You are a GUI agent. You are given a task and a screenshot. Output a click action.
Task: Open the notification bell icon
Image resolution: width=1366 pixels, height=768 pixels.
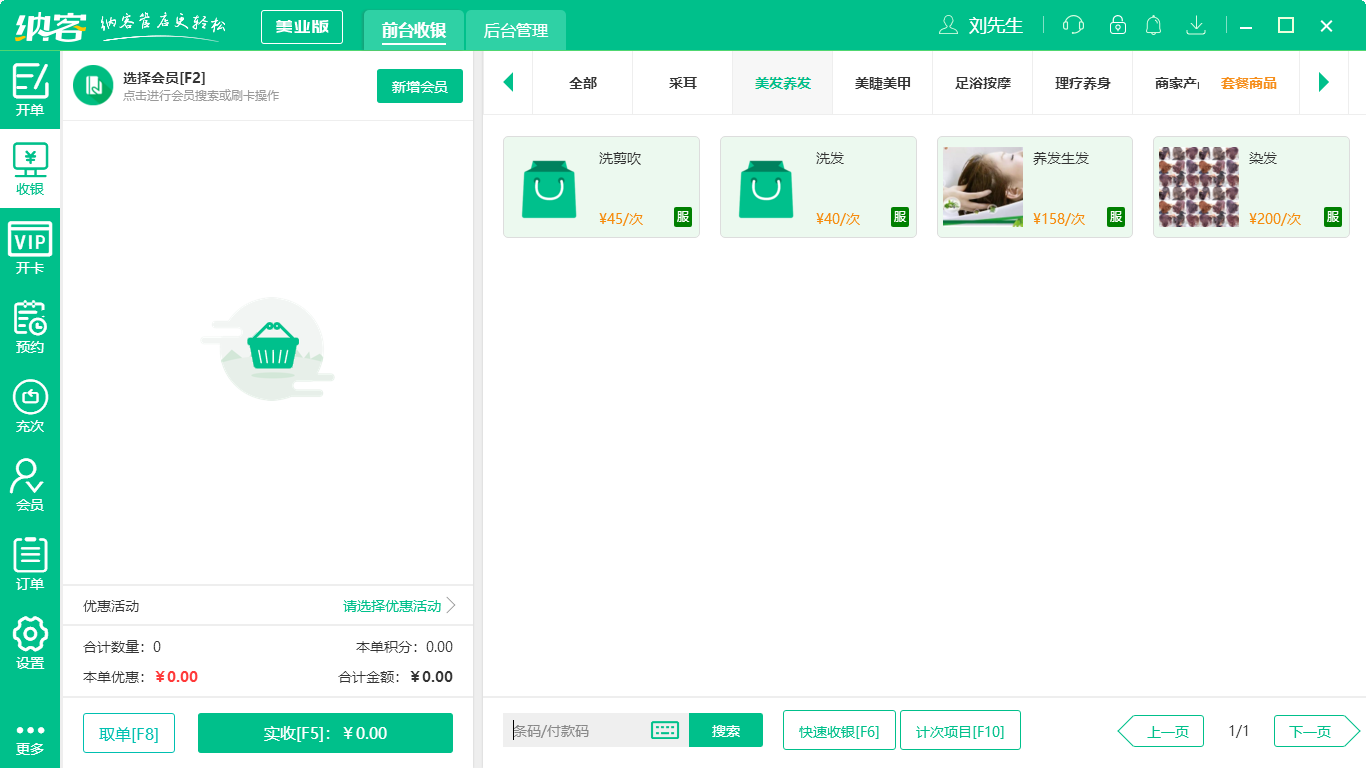[1153, 26]
